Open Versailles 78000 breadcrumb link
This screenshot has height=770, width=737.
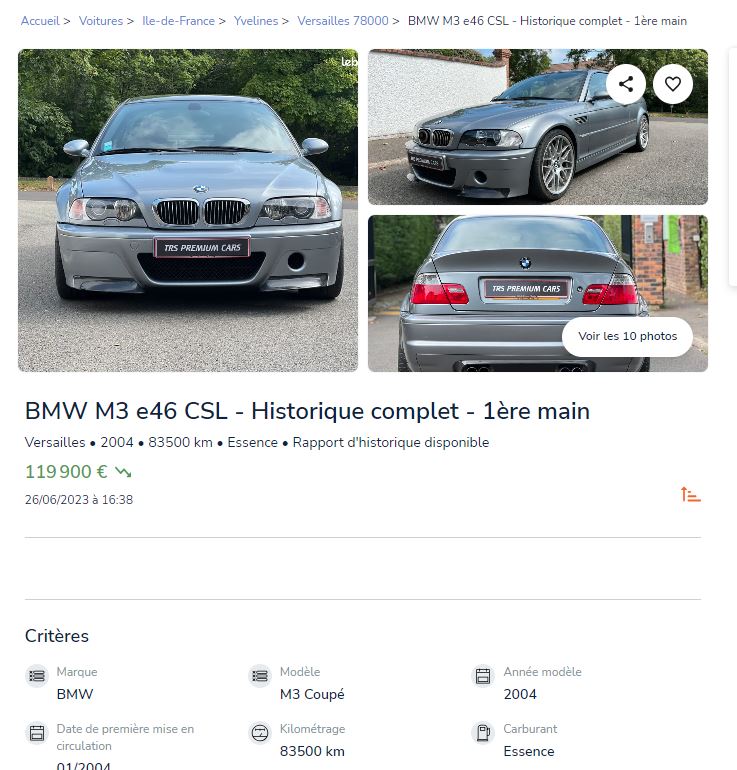tap(343, 21)
